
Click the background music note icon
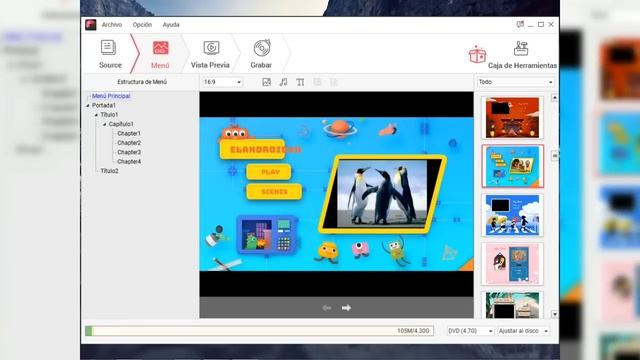[x=283, y=82]
